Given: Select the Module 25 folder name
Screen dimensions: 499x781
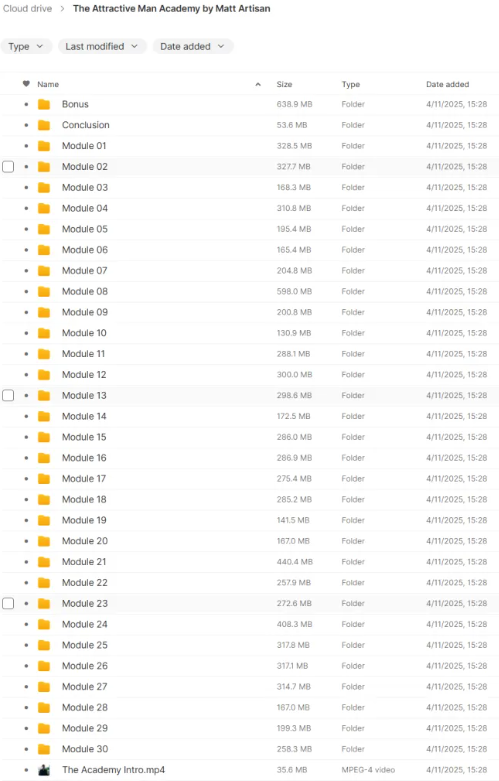Looking at the screenshot, I should [x=85, y=645].
